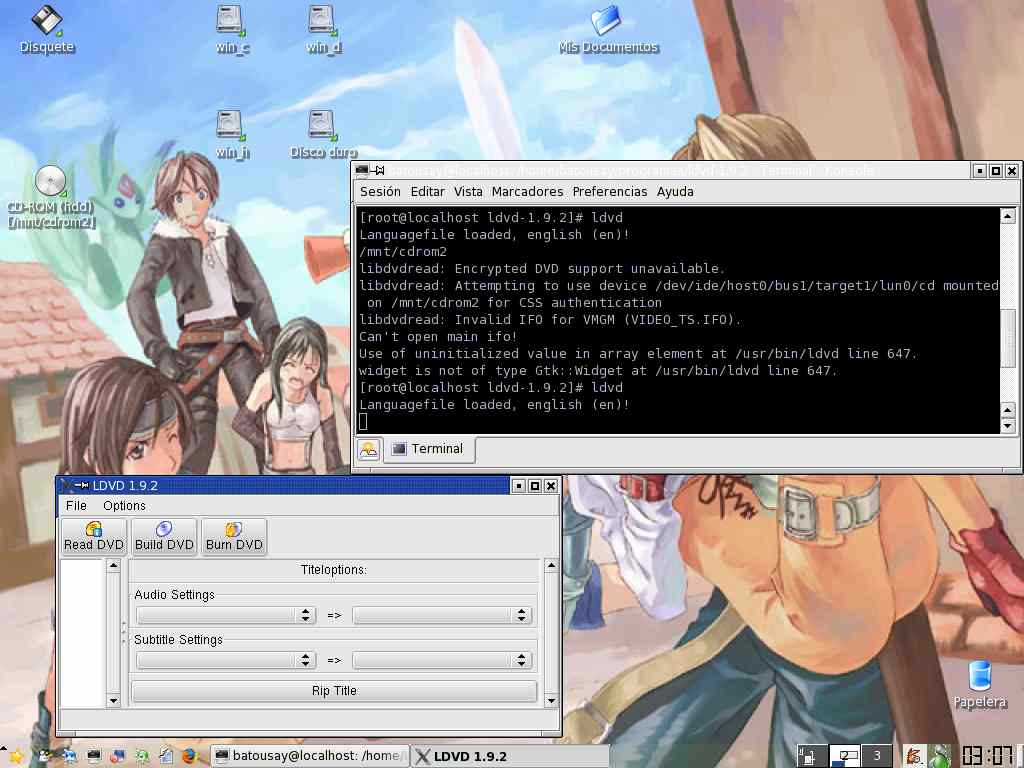
Task: Click the 'Can't open main ifo!' terminal line
Action: click(438, 336)
